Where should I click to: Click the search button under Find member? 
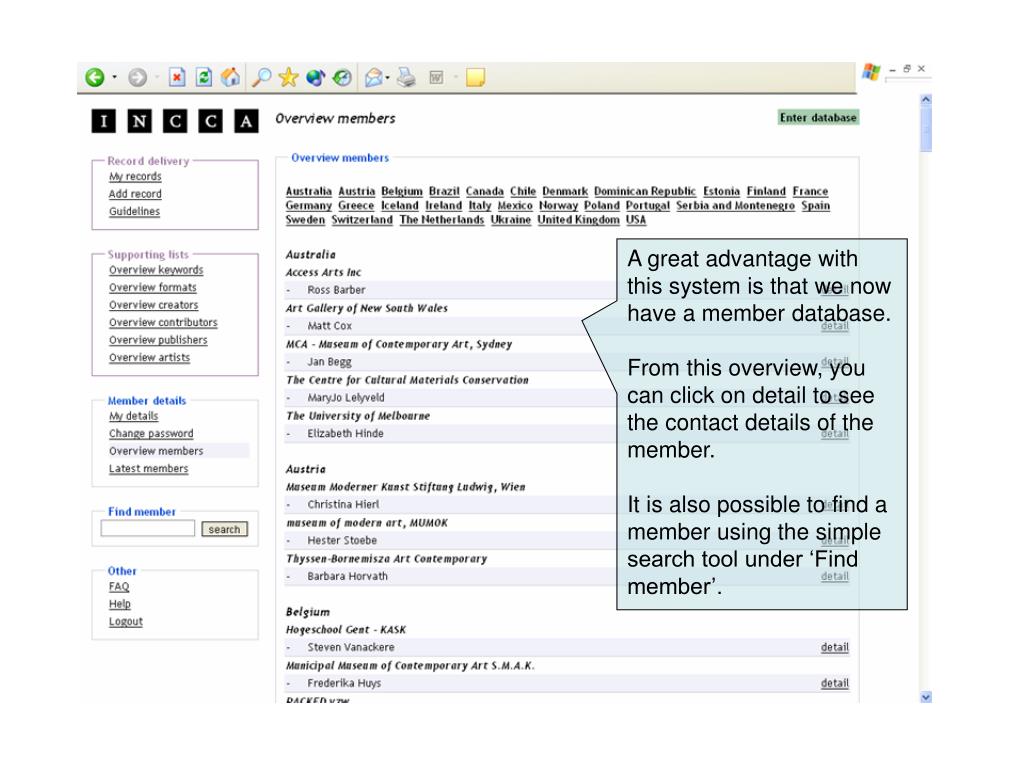[x=224, y=529]
